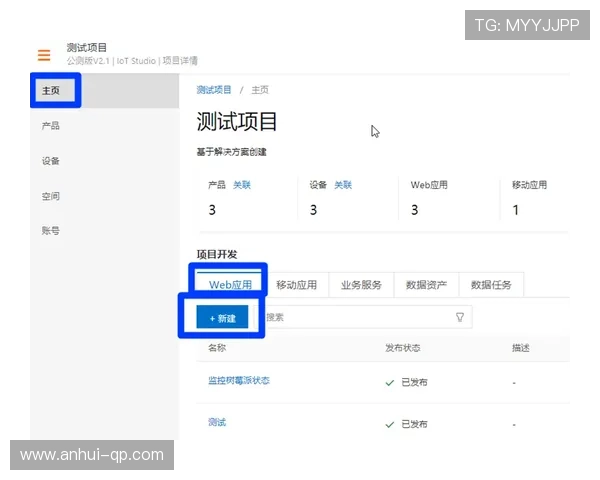
Task: Click the + 新建 button
Action: pyautogui.click(x=222, y=317)
